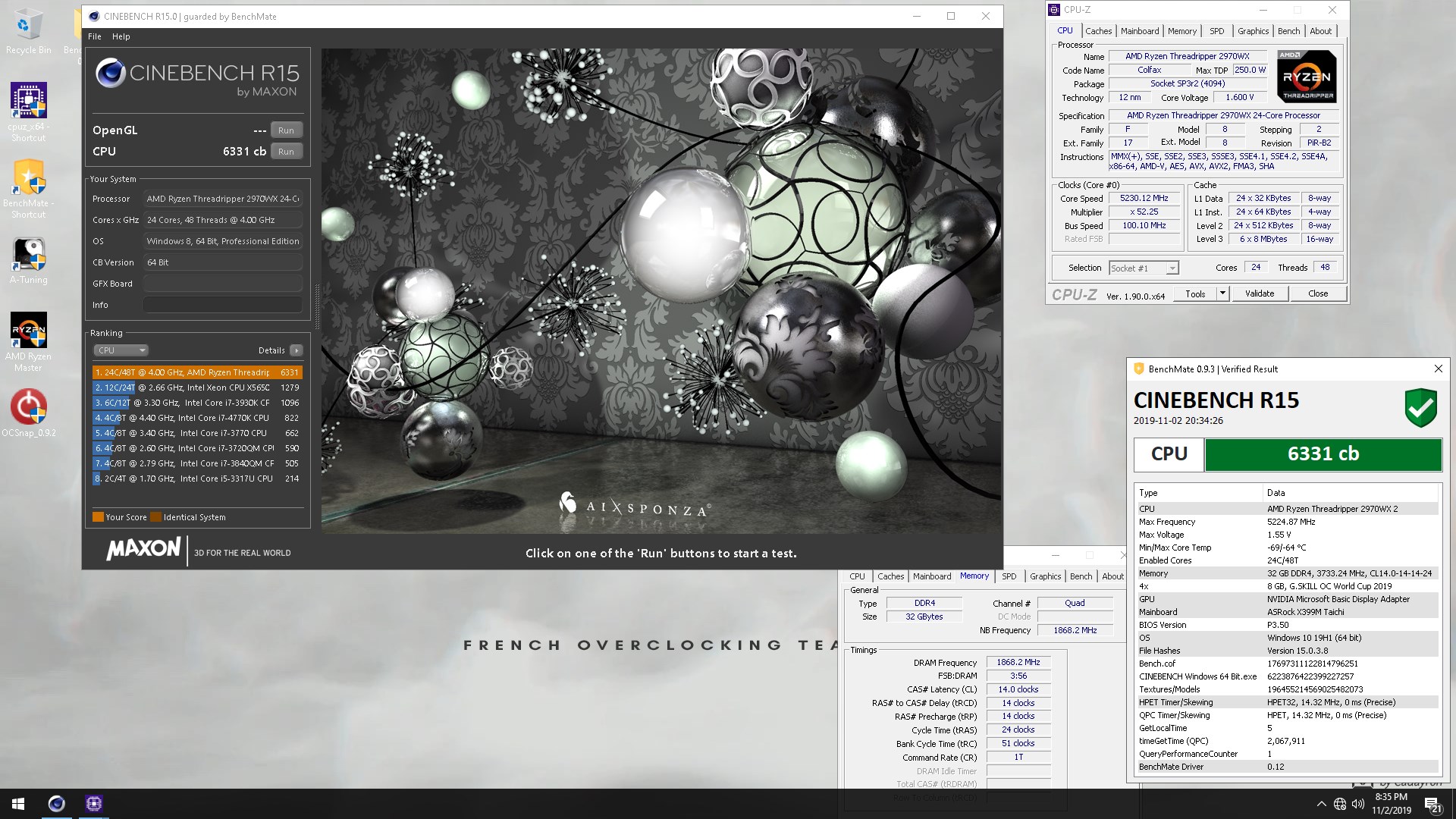
Task: Click the Tools button in CPU-Z
Action: click(x=1195, y=294)
